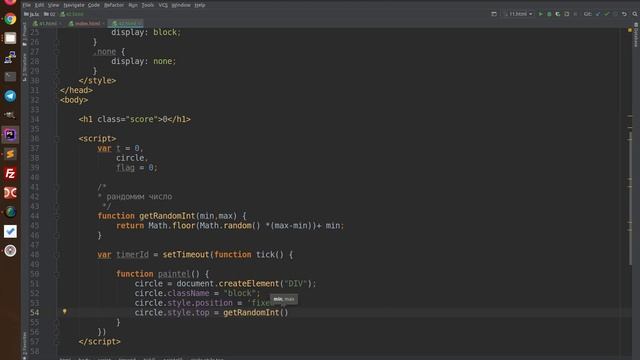Click the PhpStorm dock icon
The image size is (640, 360).
pyautogui.click(x=10, y=135)
